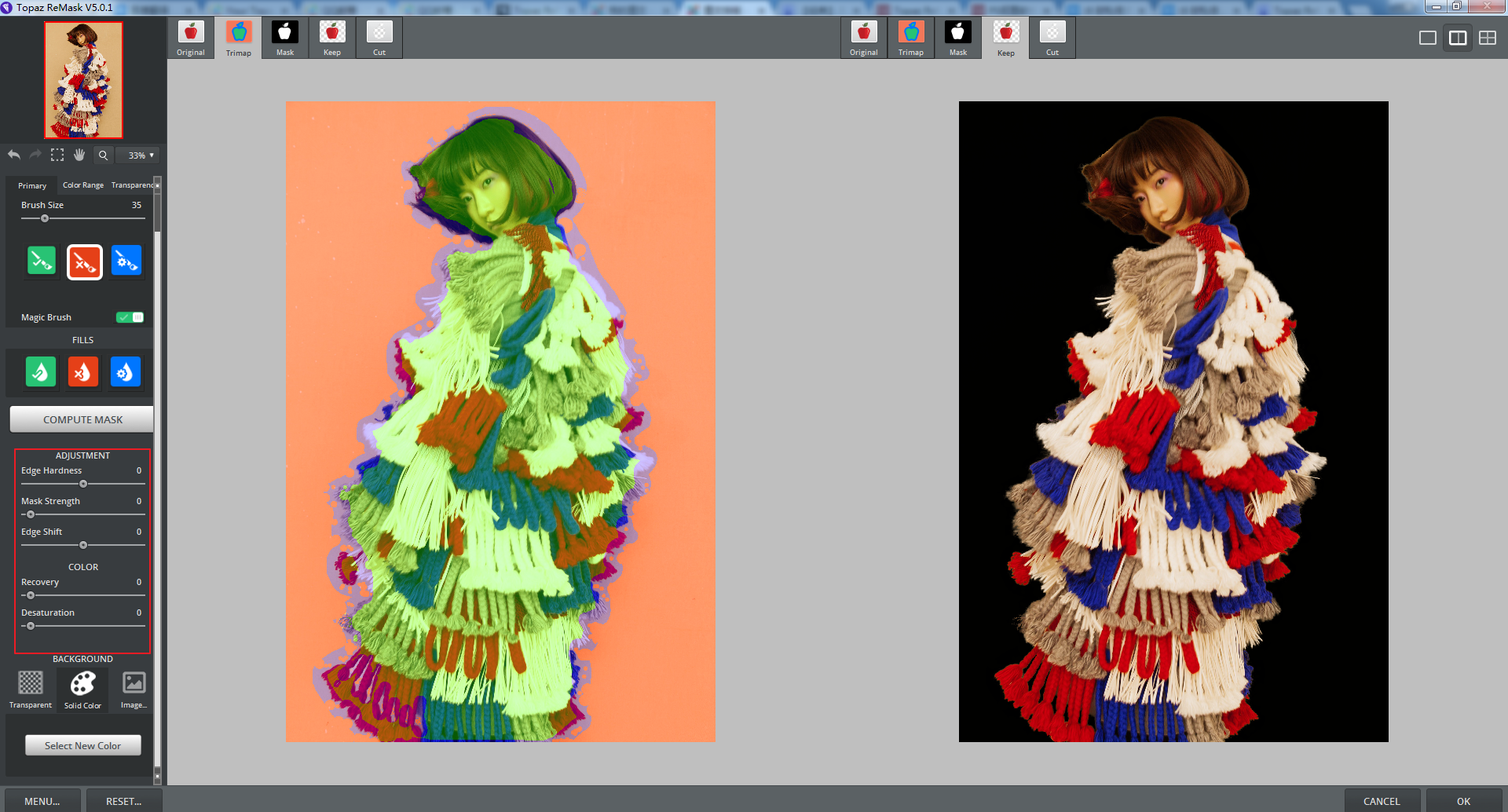Image resolution: width=1508 pixels, height=812 pixels.
Task: Switch left view to Trimap
Action: coord(239,38)
